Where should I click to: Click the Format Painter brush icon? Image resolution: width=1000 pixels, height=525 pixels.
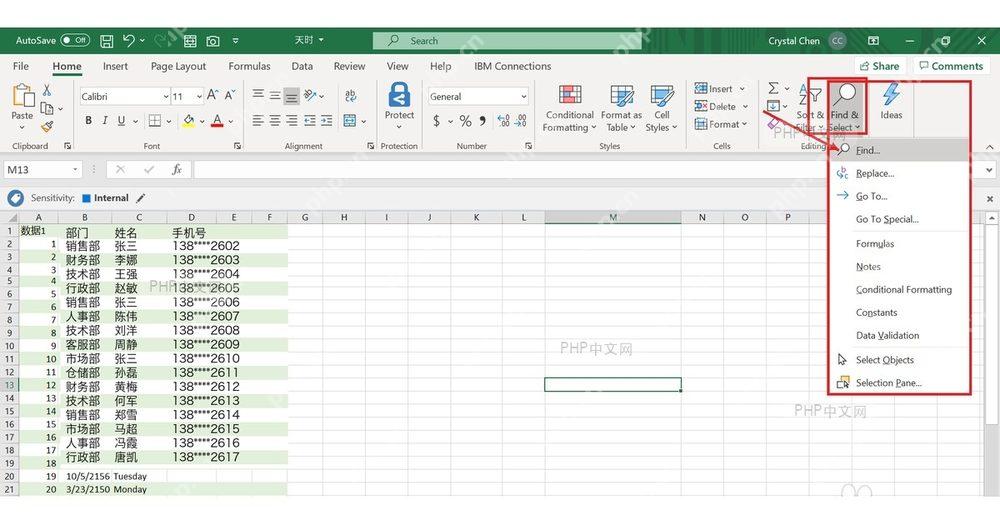[x=47, y=126]
